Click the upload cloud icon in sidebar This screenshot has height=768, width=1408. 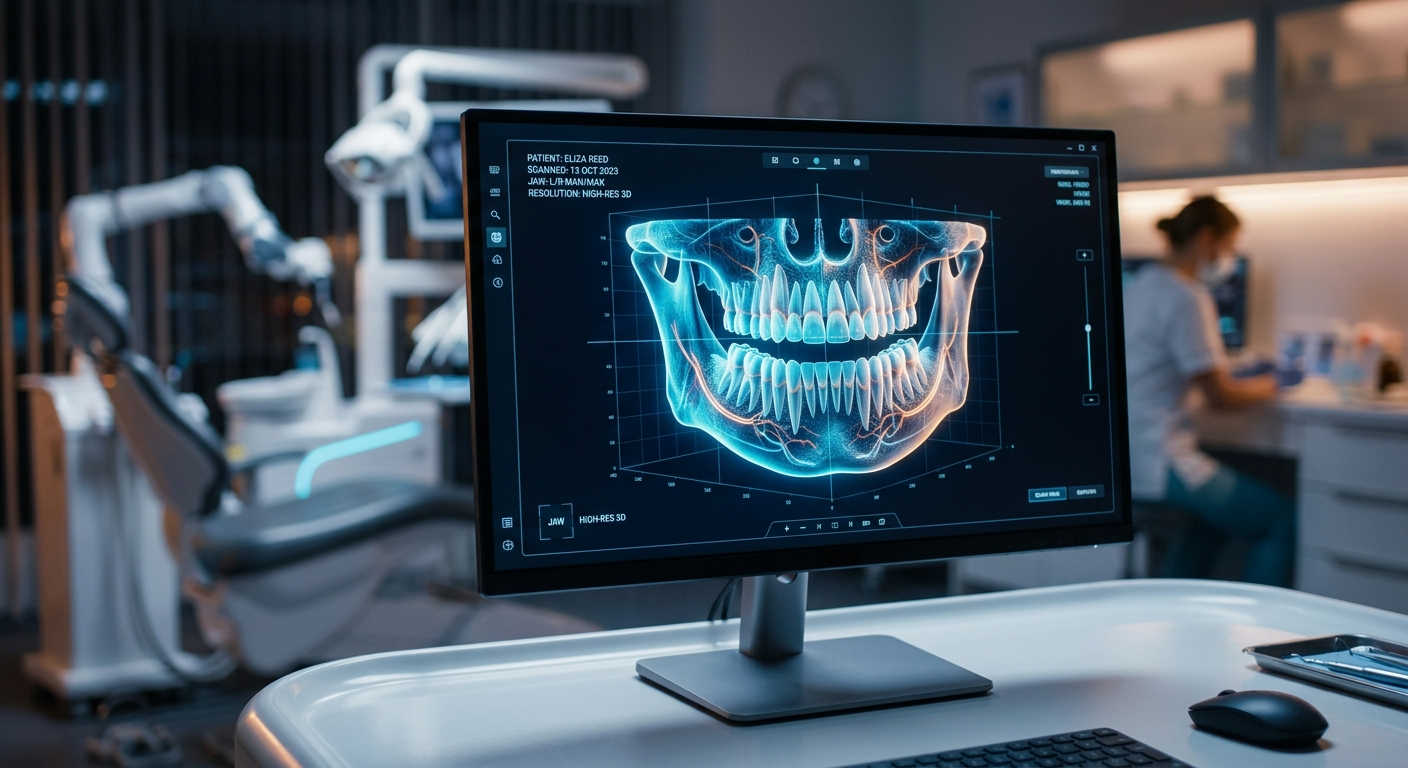click(x=497, y=260)
